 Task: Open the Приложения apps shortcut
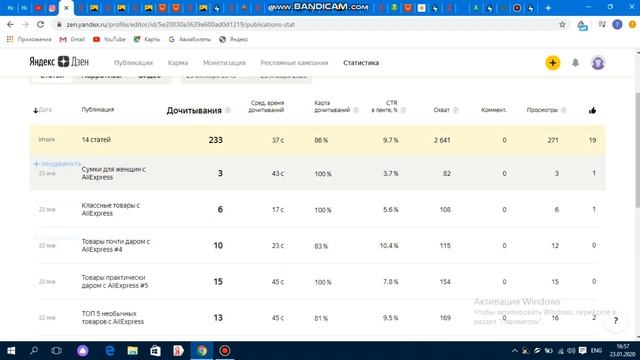(x=29, y=39)
